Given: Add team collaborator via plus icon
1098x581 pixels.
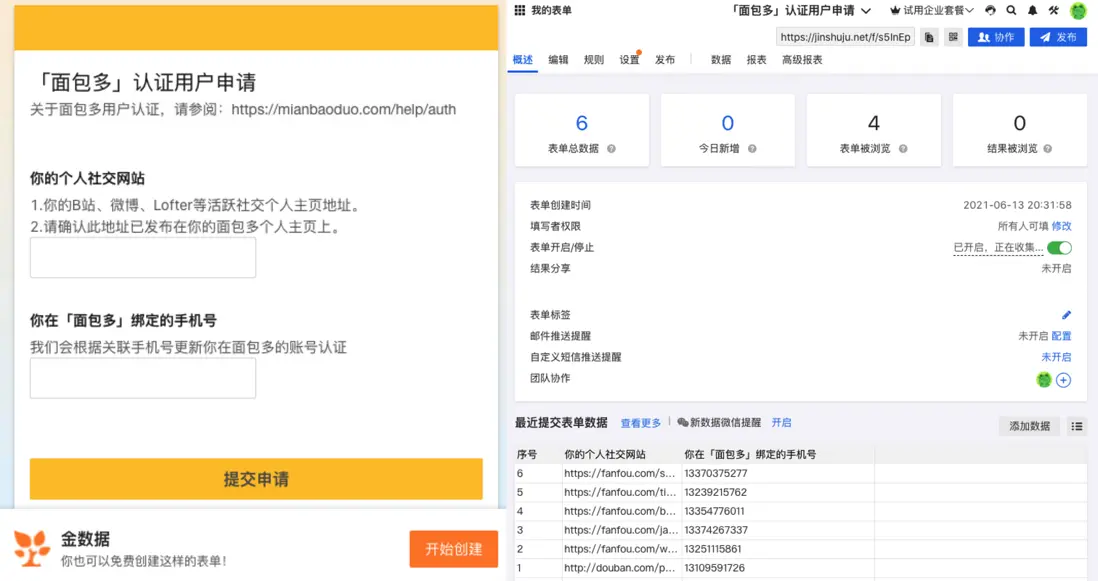Looking at the screenshot, I should [x=1063, y=380].
